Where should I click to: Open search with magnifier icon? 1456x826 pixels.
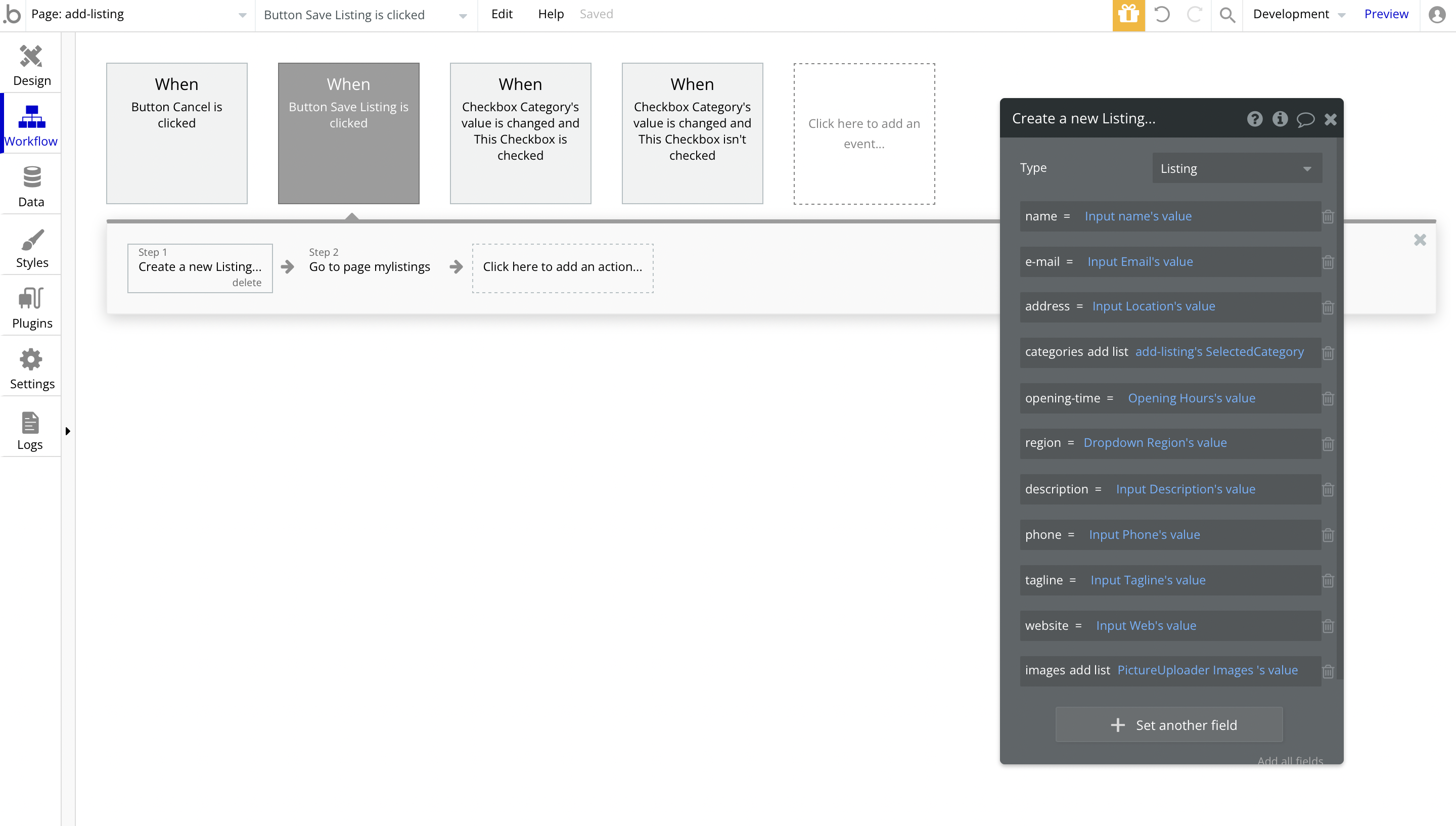1227,15
